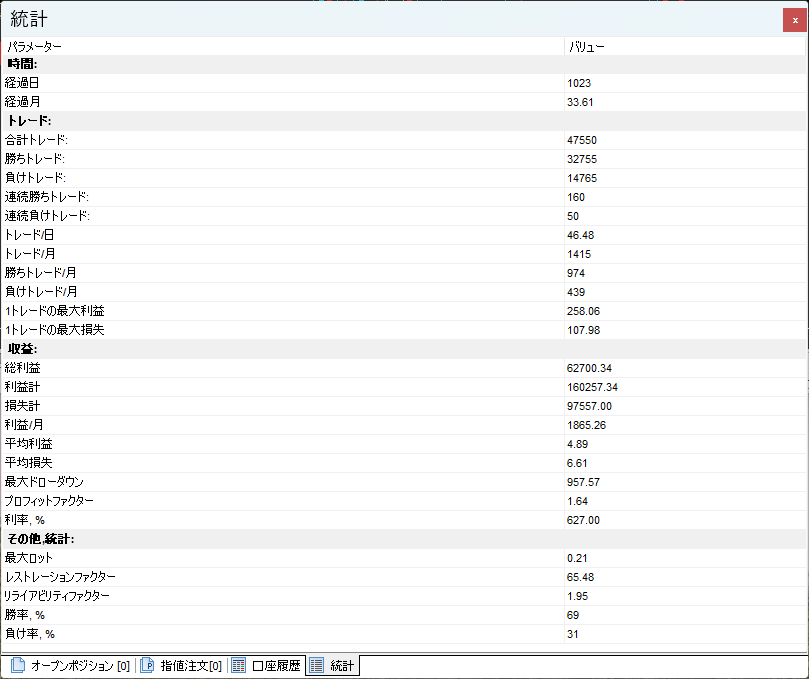Click the value 46.48
This screenshot has width=809, height=679.
580,235
